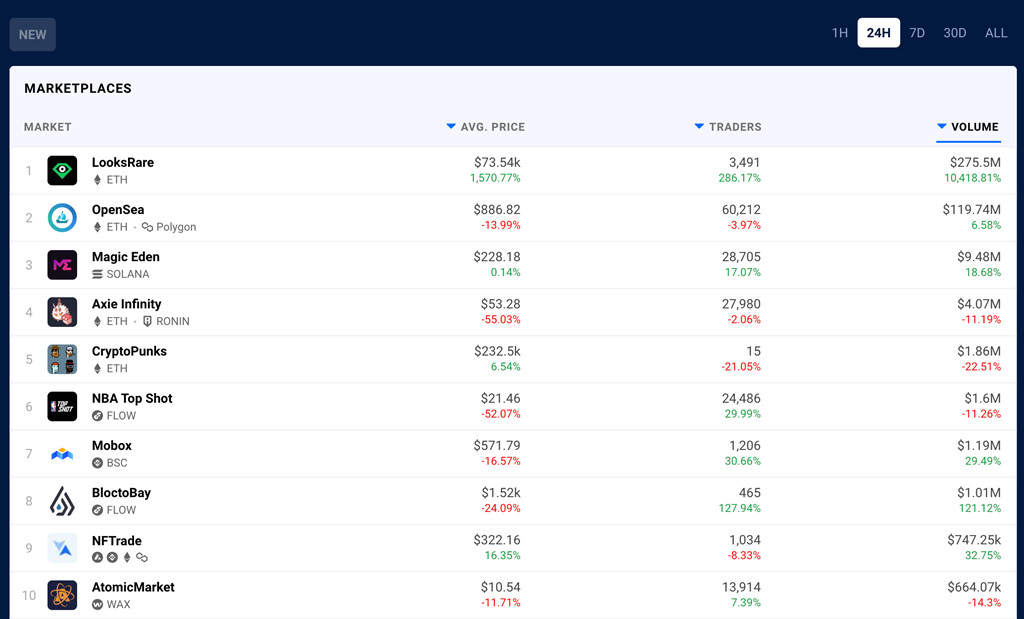Click the OpenSea sailboat logo
Image resolution: width=1024 pixels, height=619 pixels.
click(62, 217)
